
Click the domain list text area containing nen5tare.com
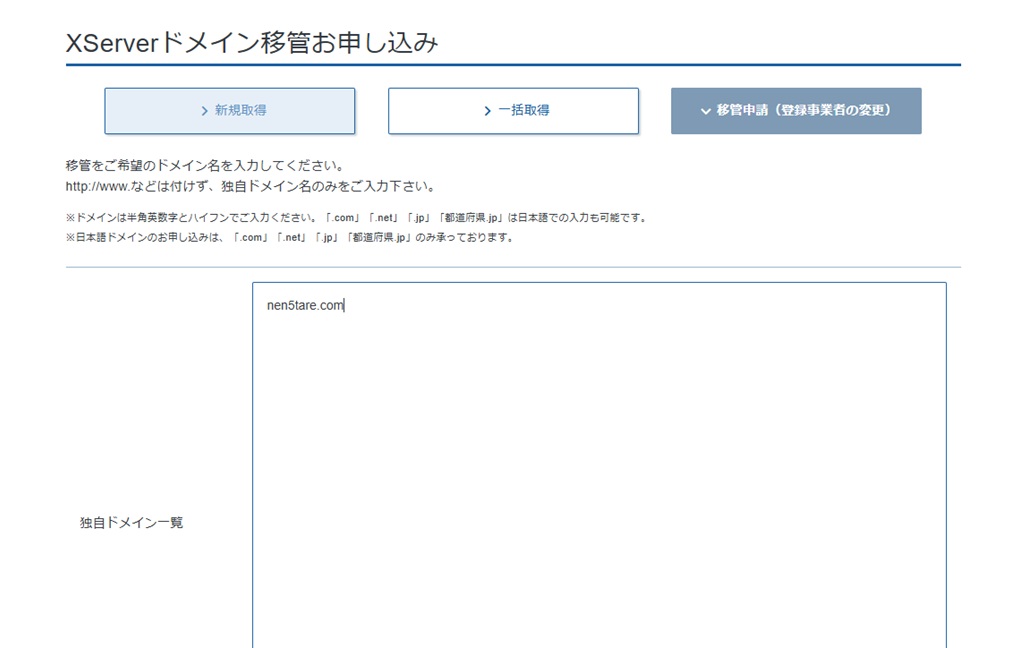[600, 465]
